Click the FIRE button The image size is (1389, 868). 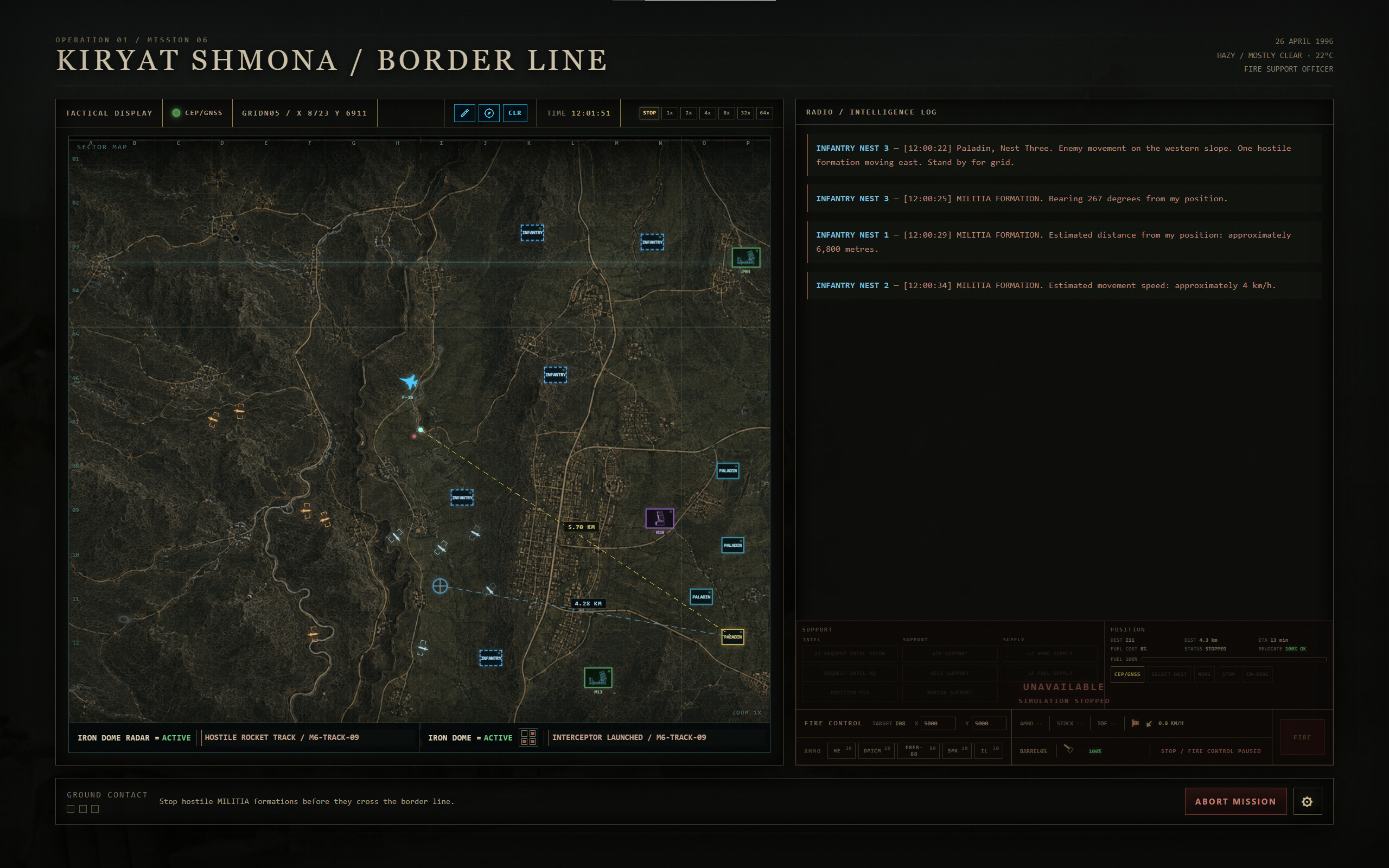1302,737
